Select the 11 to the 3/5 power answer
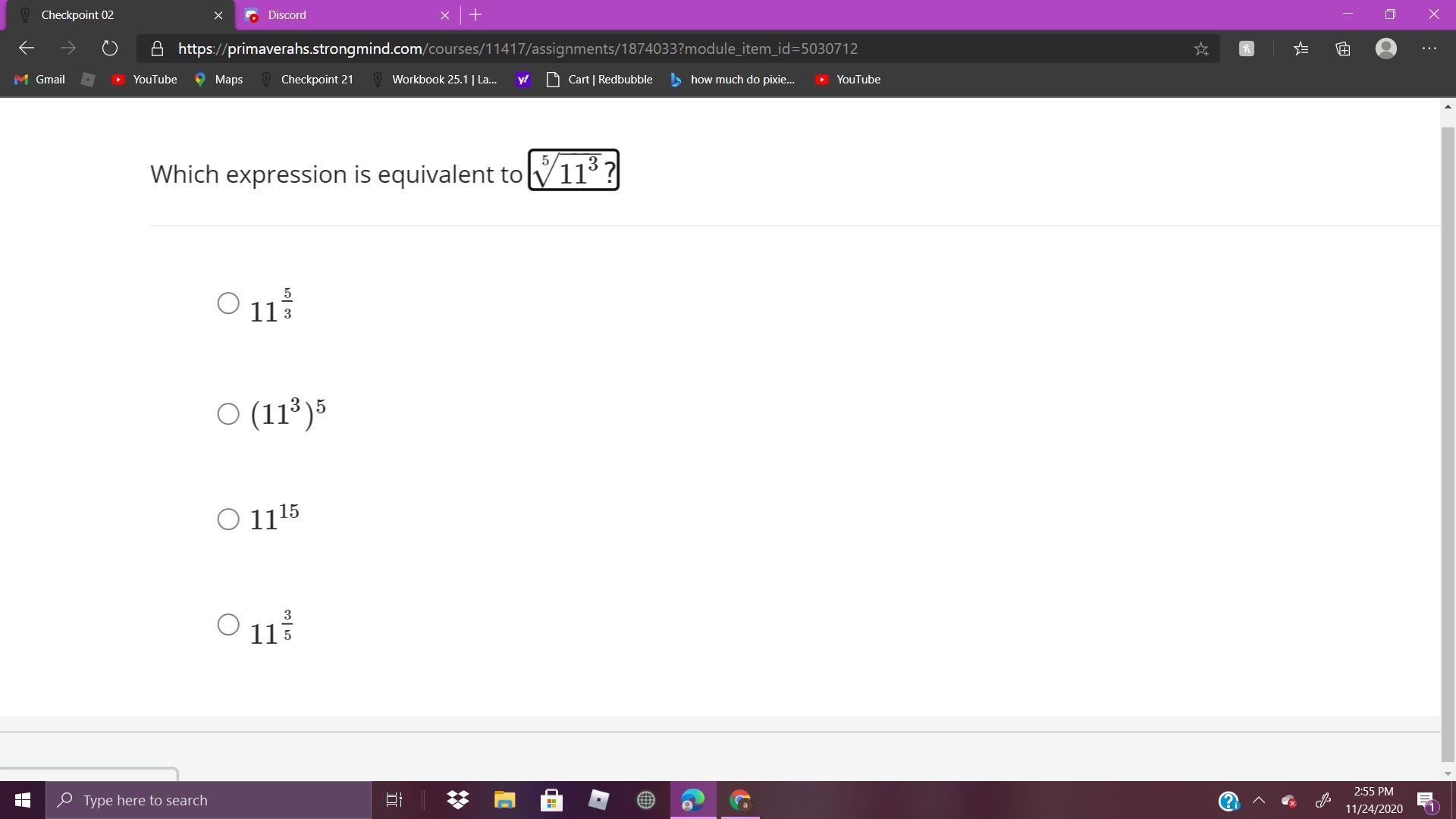This screenshot has width=1456, height=819. click(228, 625)
